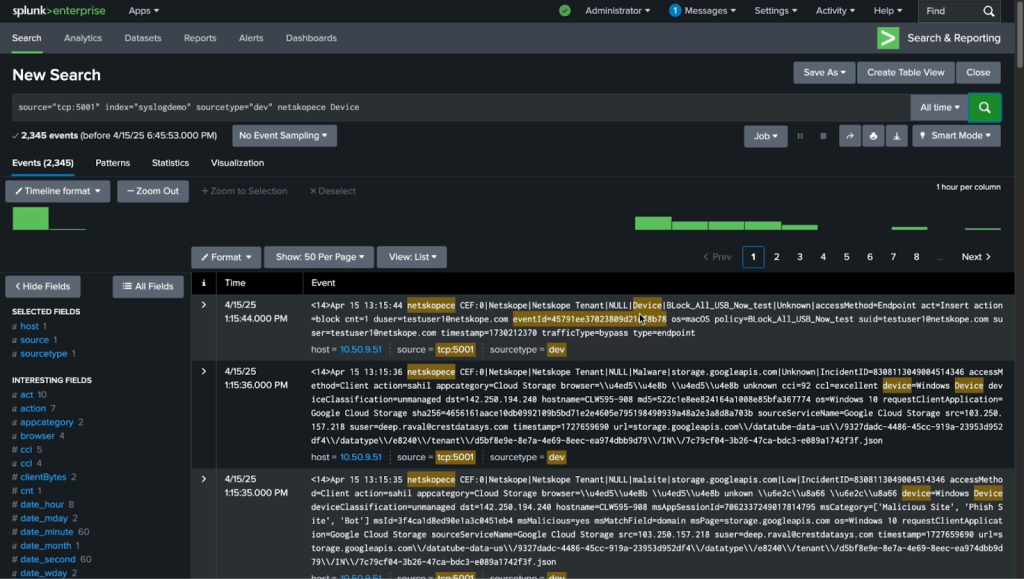1024x579 pixels.
Task: Open the Timeline format dropdown
Action: coord(57,191)
